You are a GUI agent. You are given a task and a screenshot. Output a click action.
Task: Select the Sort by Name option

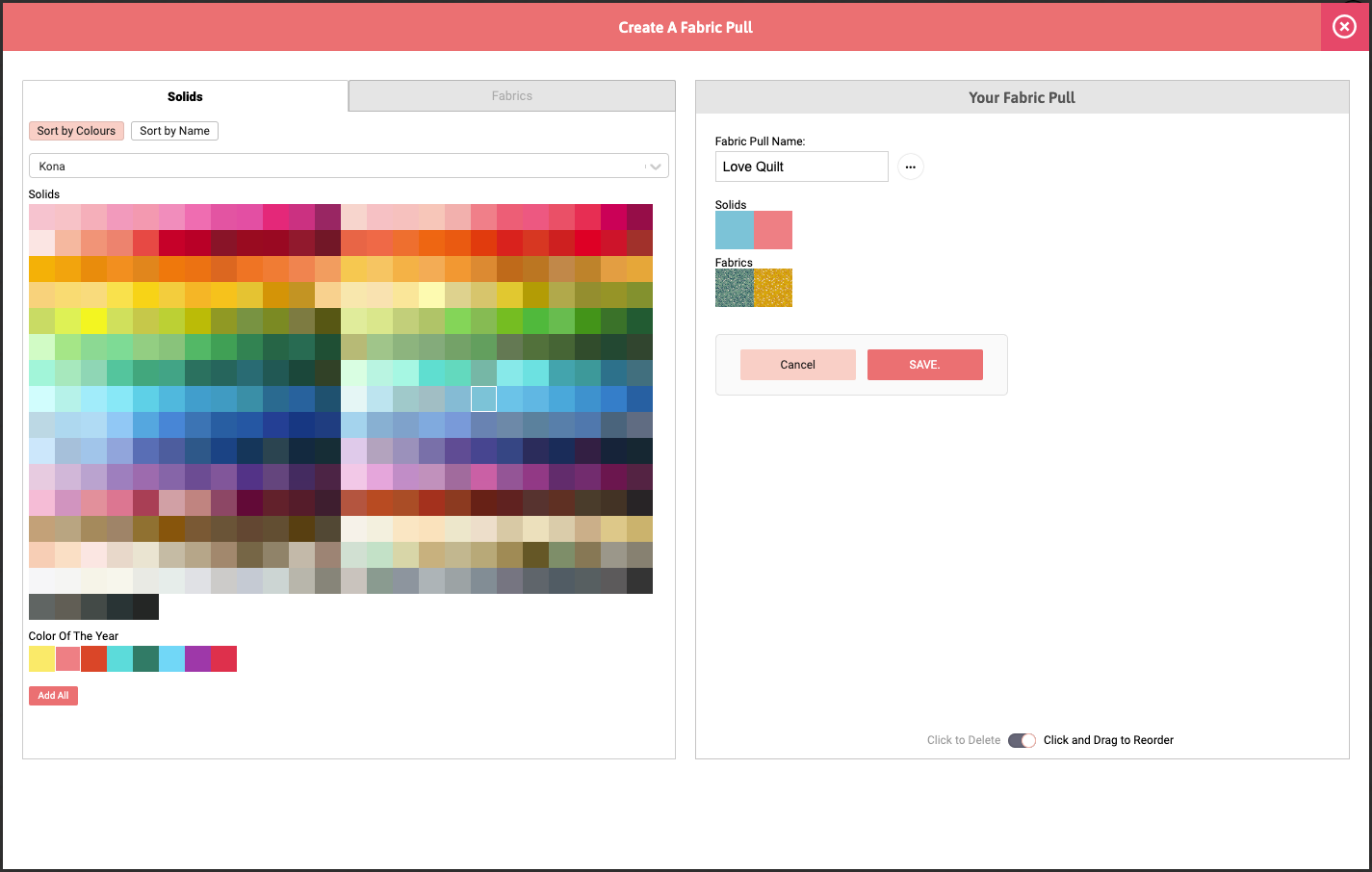tap(174, 131)
